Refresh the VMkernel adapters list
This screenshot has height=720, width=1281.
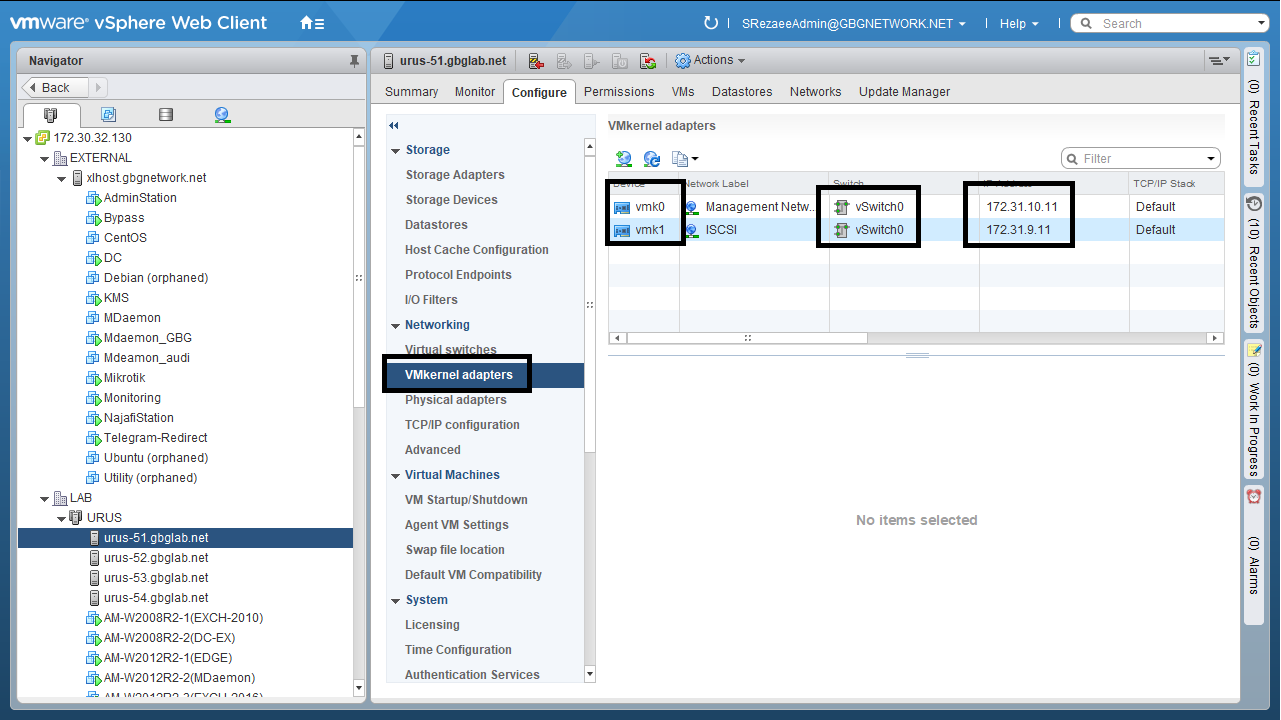pos(652,159)
